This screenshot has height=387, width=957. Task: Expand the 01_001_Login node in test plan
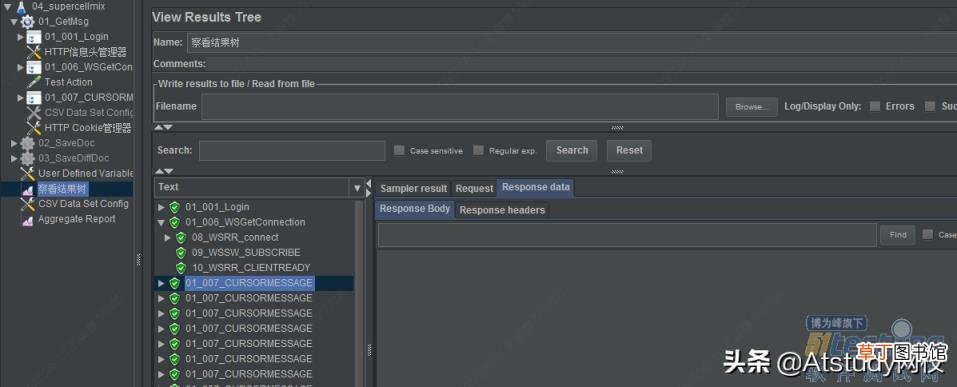pos(21,37)
